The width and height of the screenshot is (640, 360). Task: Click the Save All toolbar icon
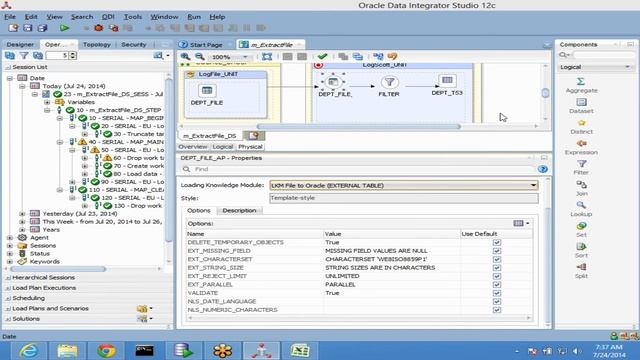click(x=42, y=28)
